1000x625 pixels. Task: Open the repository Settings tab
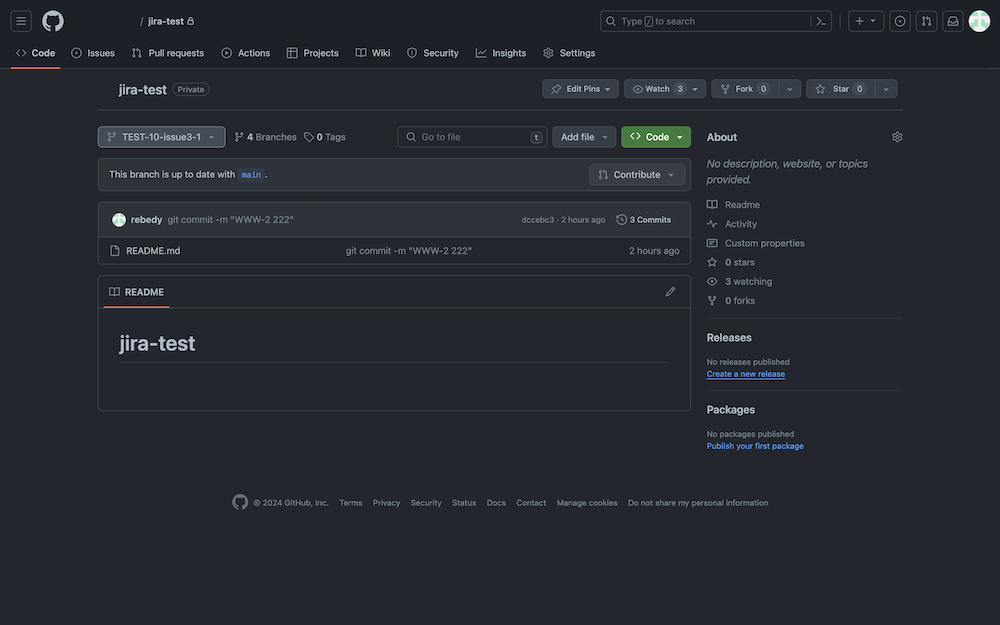[569, 53]
